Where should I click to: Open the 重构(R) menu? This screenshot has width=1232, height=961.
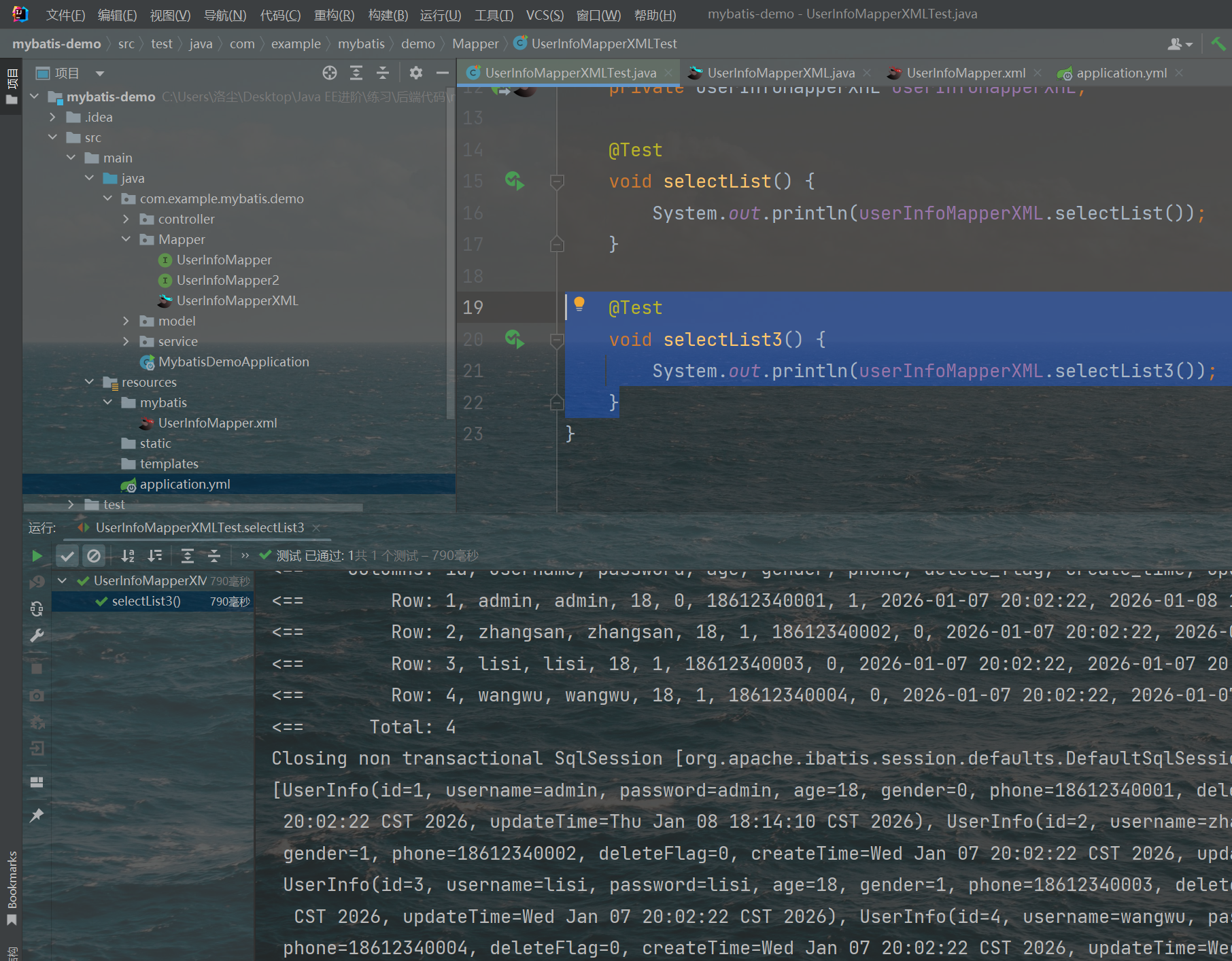(334, 14)
